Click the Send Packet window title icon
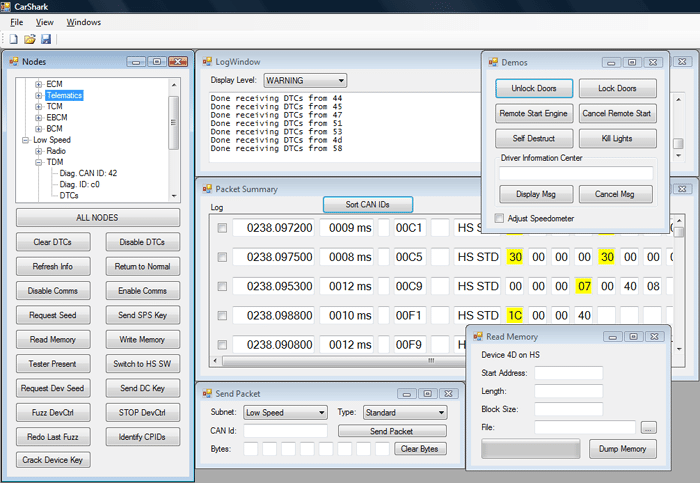Image resolution: width=700 pixels, height=483 pixels. 207,393
